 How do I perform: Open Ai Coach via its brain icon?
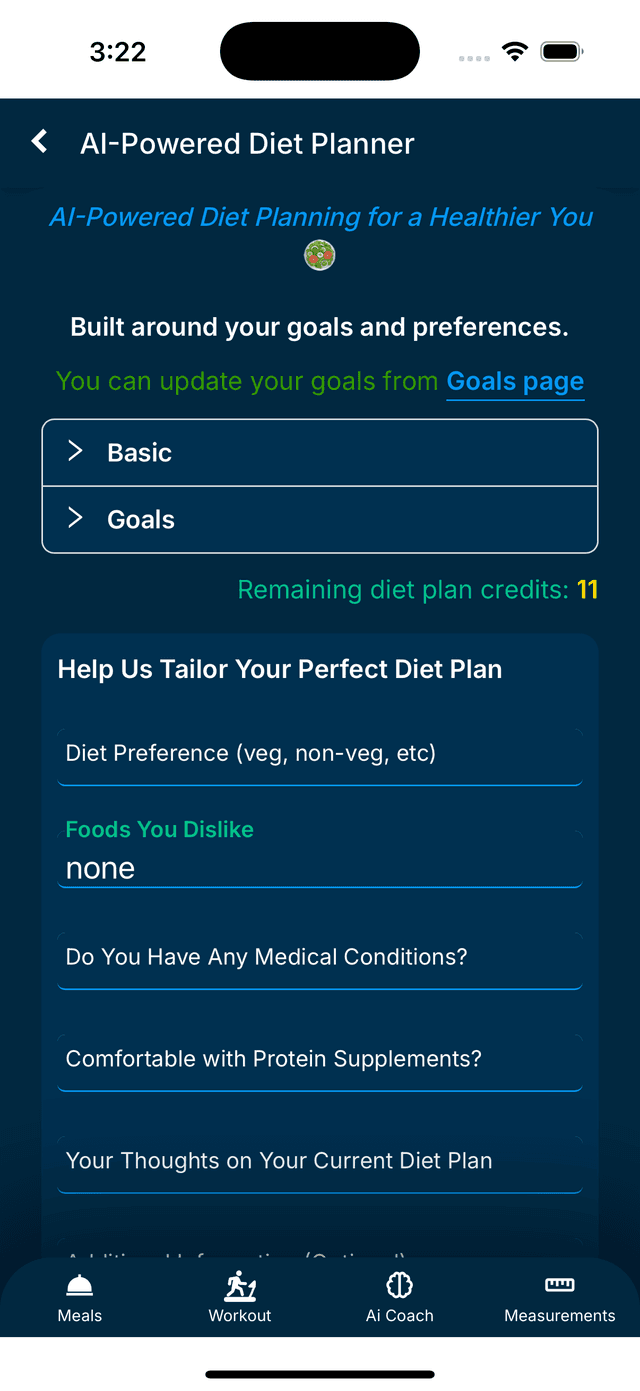click(x=399, y=1286)
